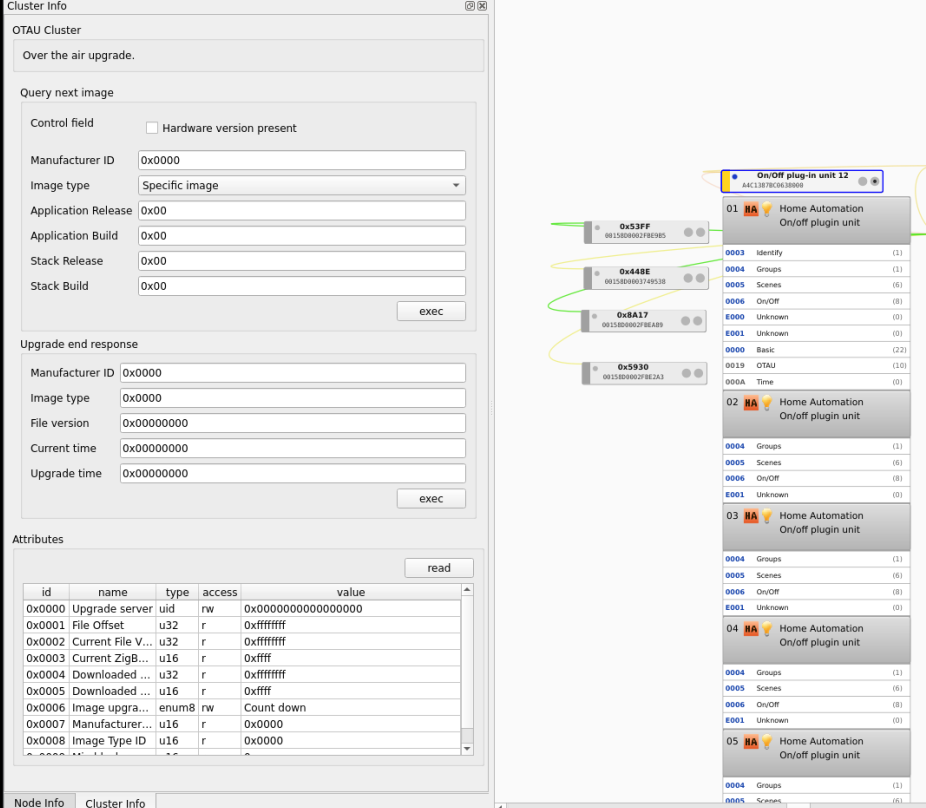Click the light bulb icon on endpoint 03

pyautogui.click(x=767, y=516)
